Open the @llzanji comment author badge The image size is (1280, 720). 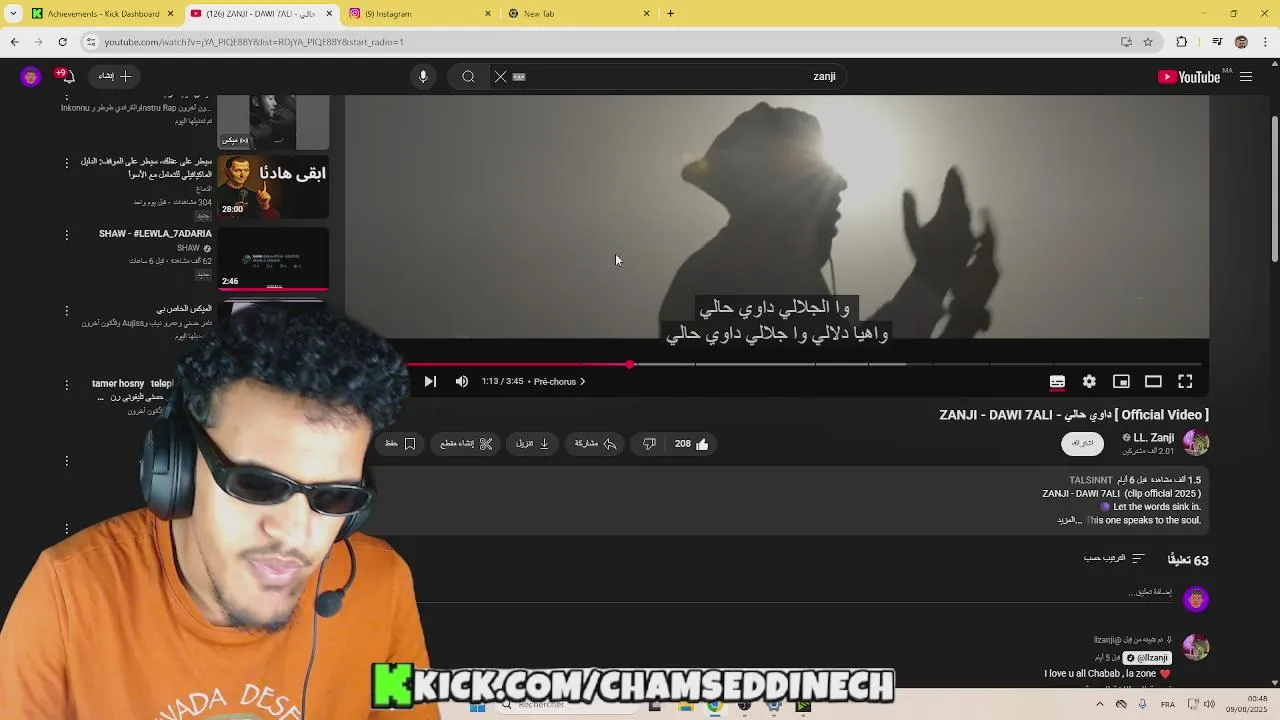click(1147, 658)
